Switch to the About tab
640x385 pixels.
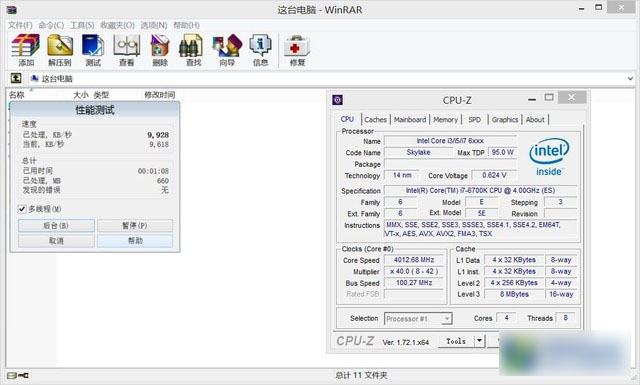(x=535, y=120)
